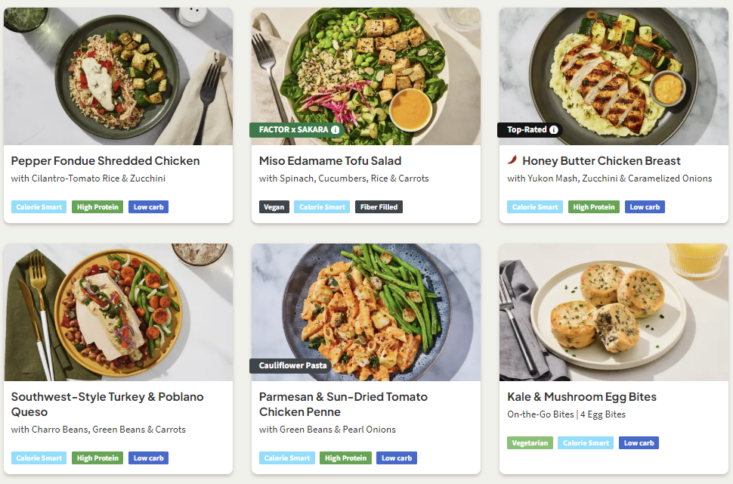Image resolution: width=733 pixels, height=484 pixels.
Task: Click Calorie Smart tag on Pepper Fondue card
Action: [x=39, y=207]
